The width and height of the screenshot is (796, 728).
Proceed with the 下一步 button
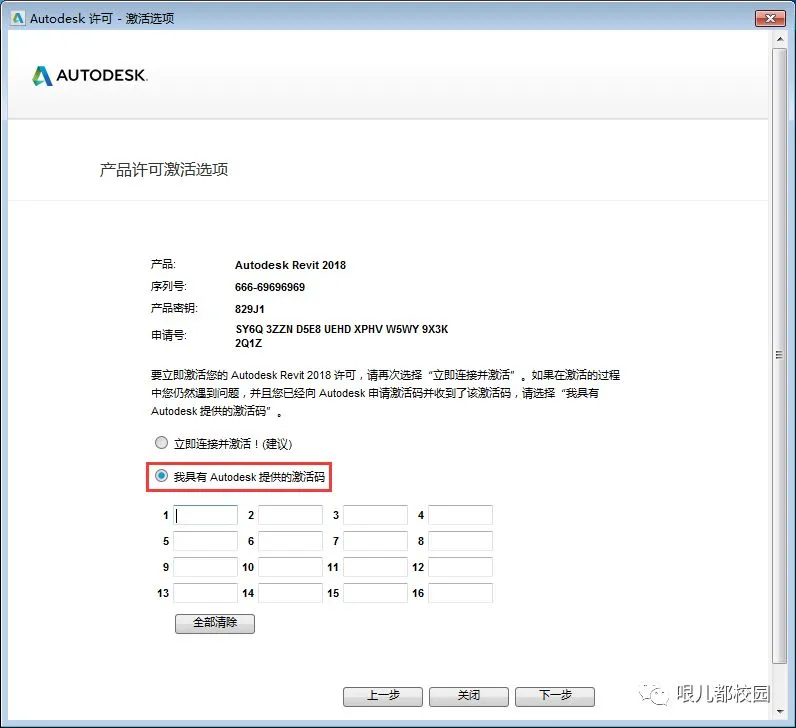(x=555, y=696)
